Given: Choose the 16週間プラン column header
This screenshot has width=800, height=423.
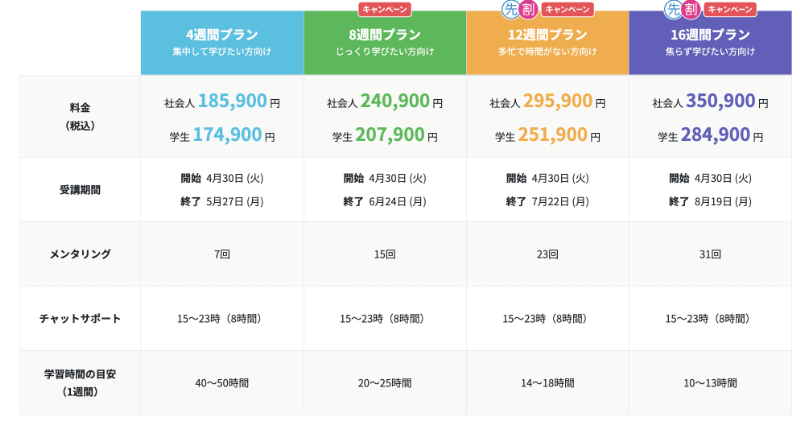Looking at the screenshot, I should (x=710, y=42).
